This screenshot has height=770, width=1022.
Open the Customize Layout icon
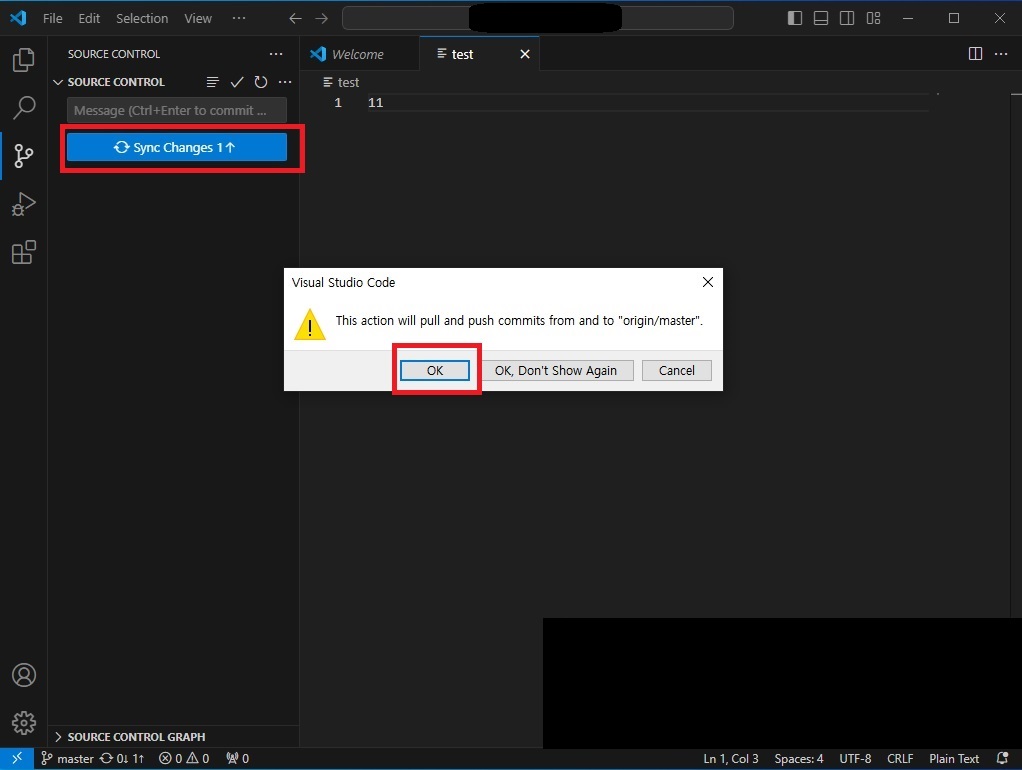click(x=873, y=18)
